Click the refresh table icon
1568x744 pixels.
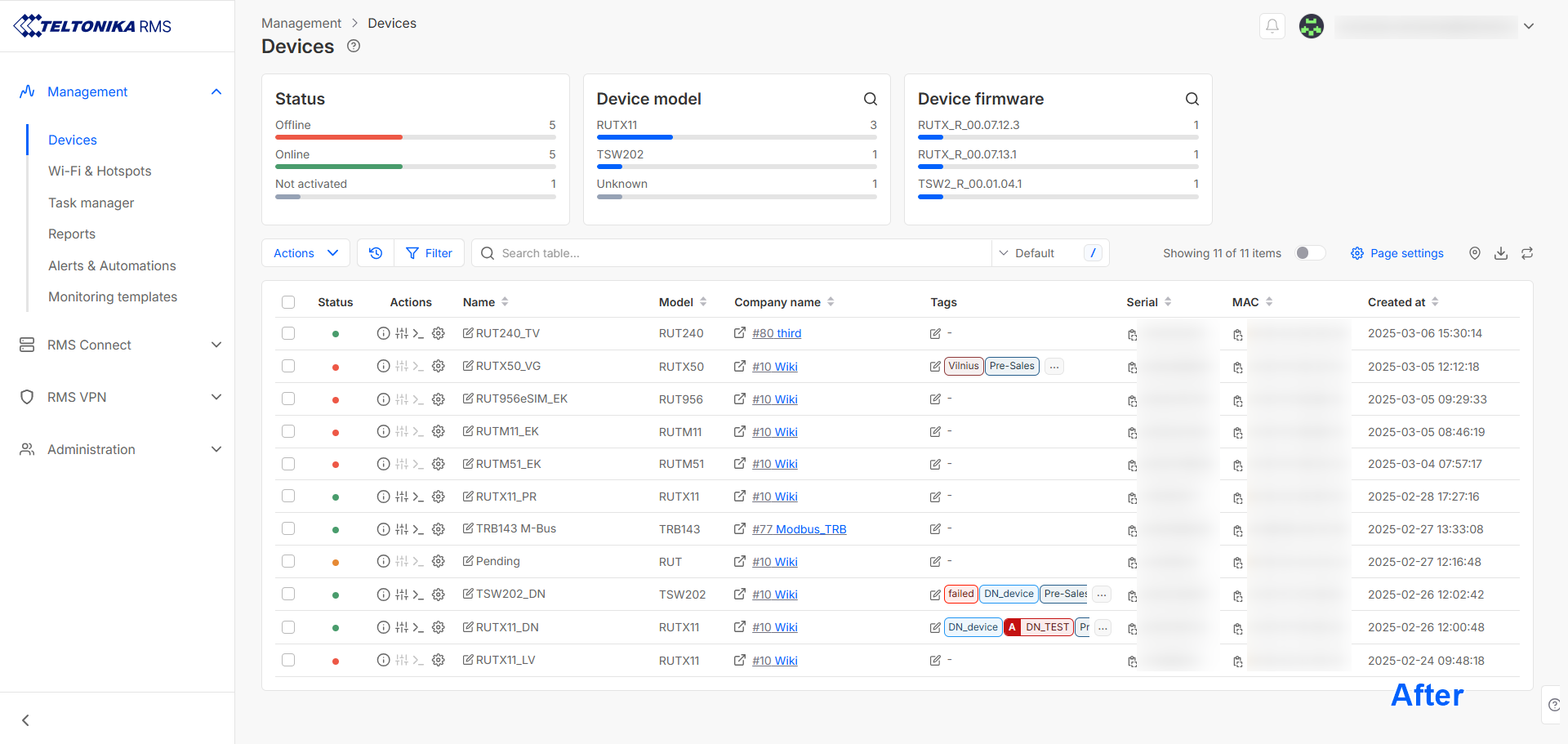1526,253
